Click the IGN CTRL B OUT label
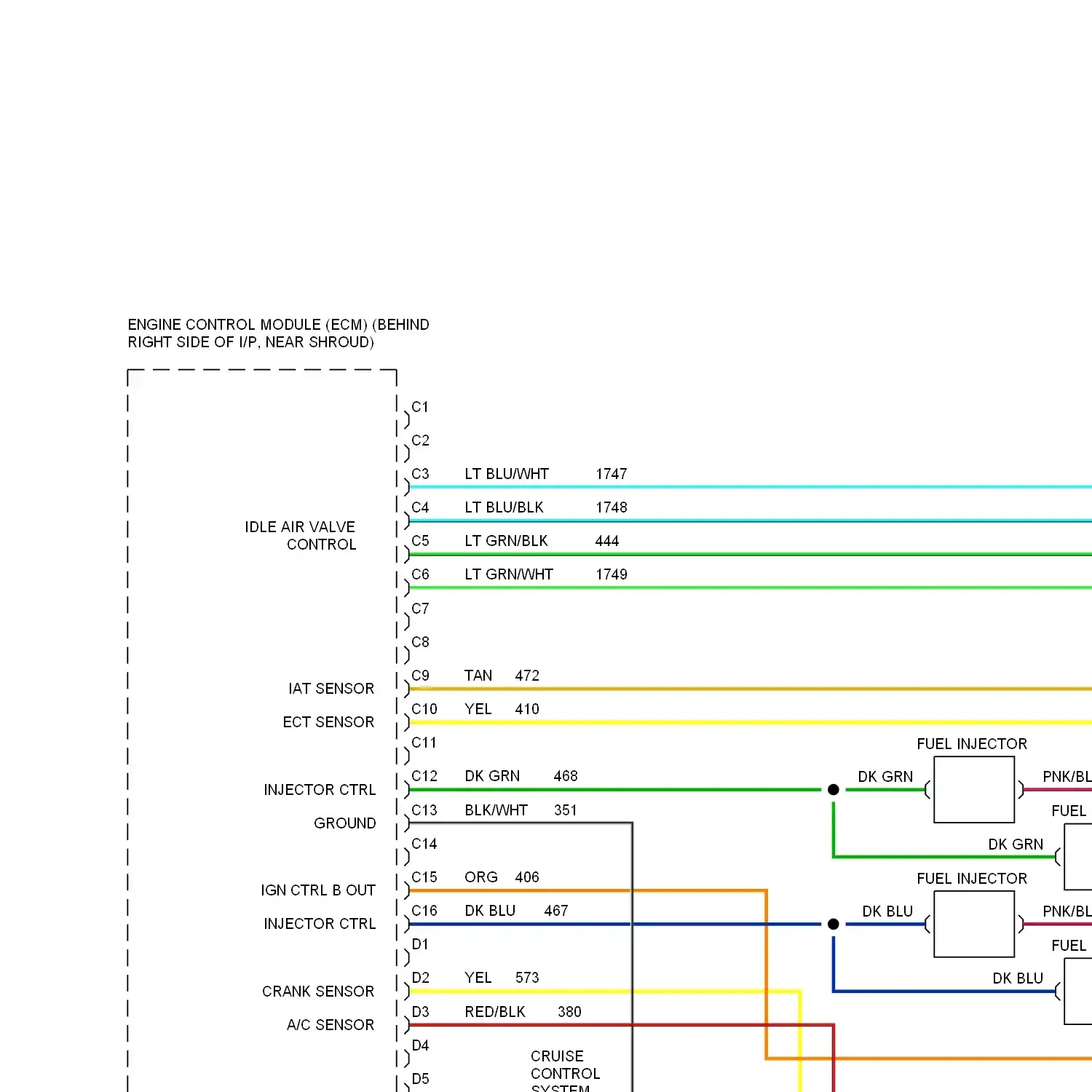Viewport: 1092px width, 1092px height. click(x=318, y=890)
